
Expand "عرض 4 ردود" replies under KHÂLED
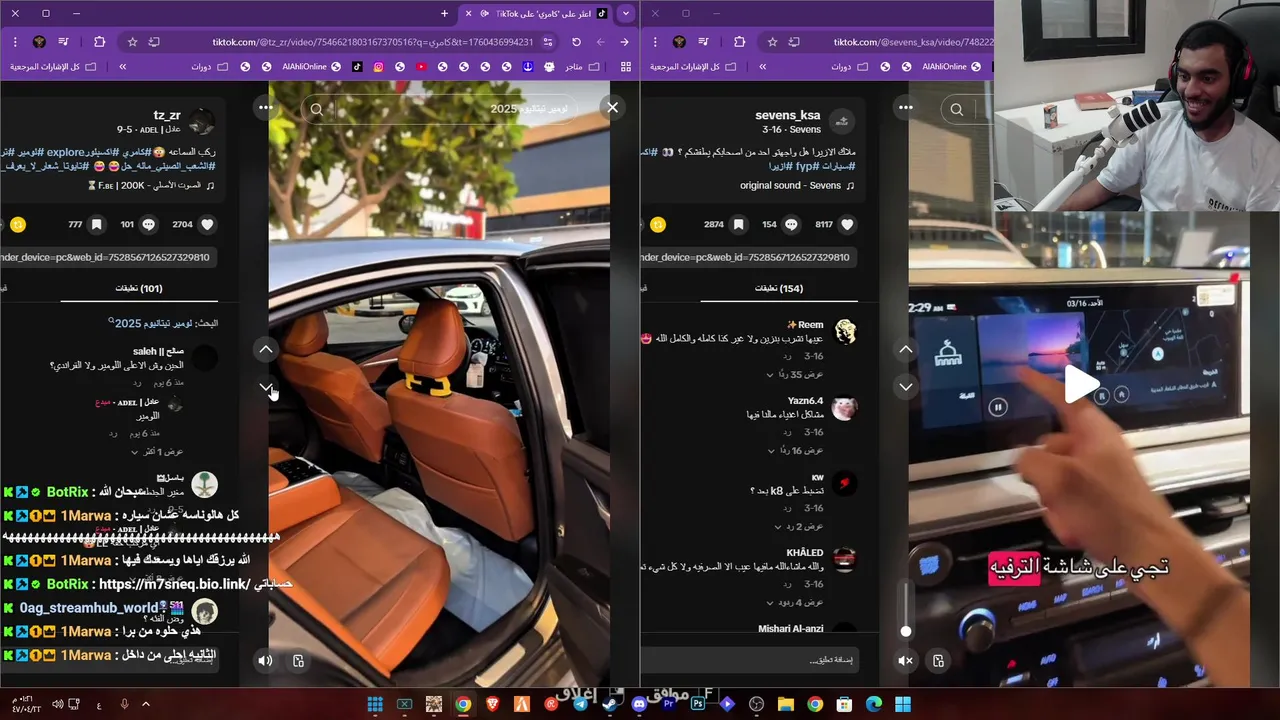coord(795,602)
